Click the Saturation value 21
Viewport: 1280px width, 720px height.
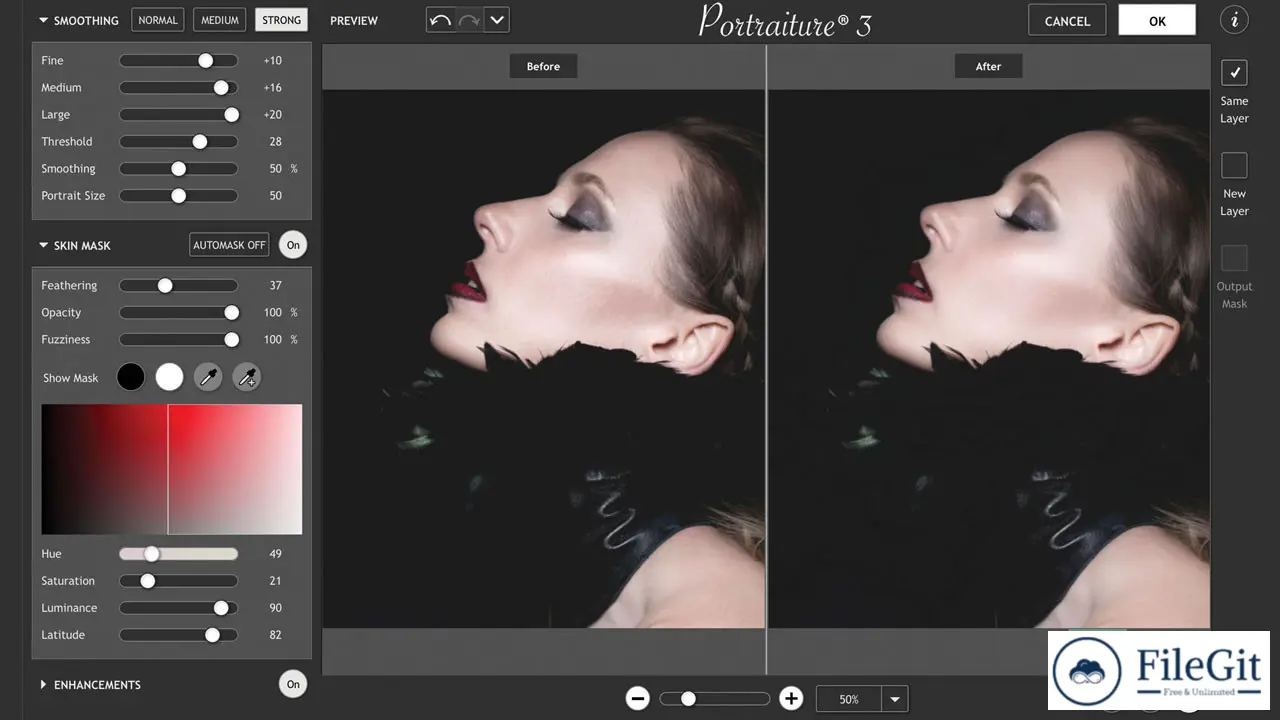(275, 581)
